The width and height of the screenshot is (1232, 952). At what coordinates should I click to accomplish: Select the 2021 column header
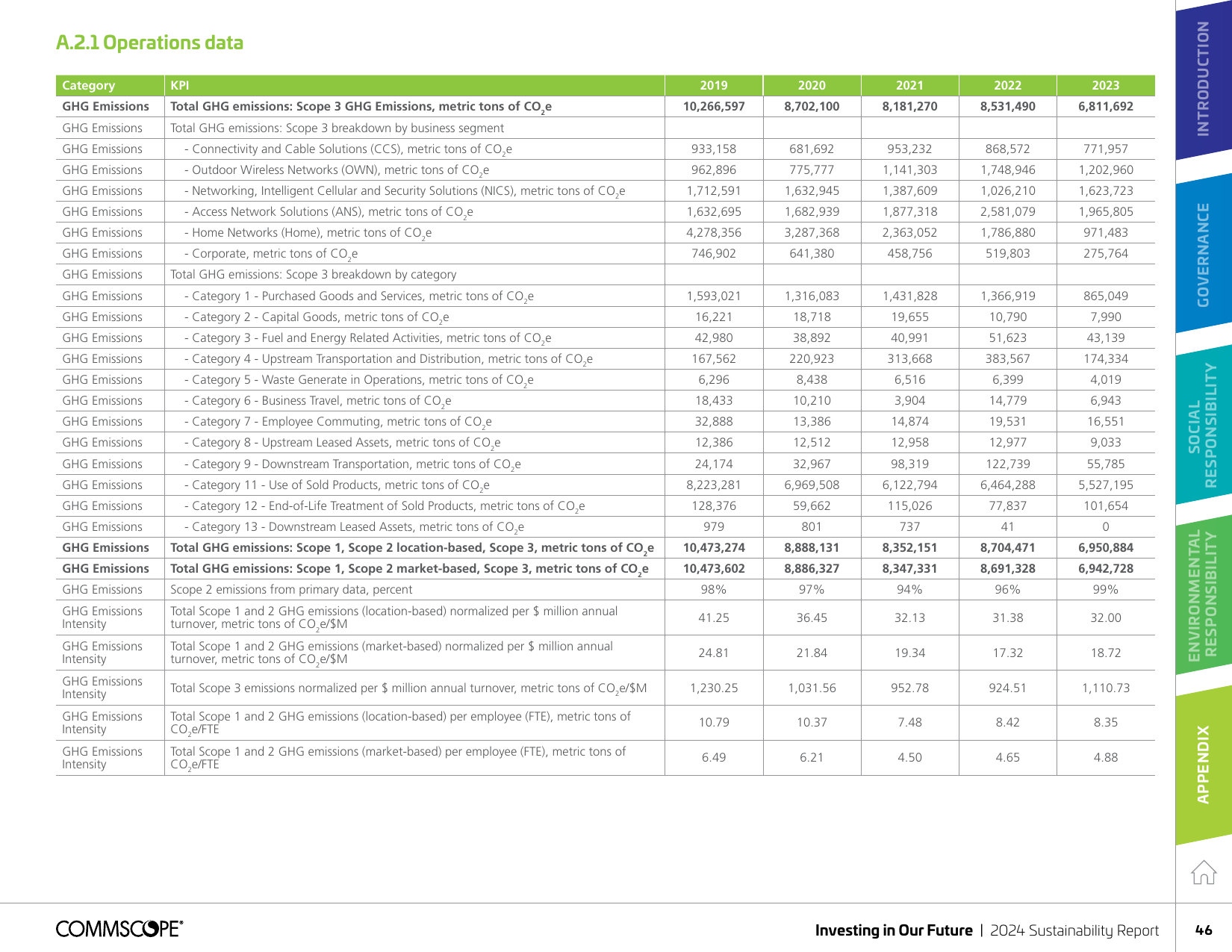909,85
